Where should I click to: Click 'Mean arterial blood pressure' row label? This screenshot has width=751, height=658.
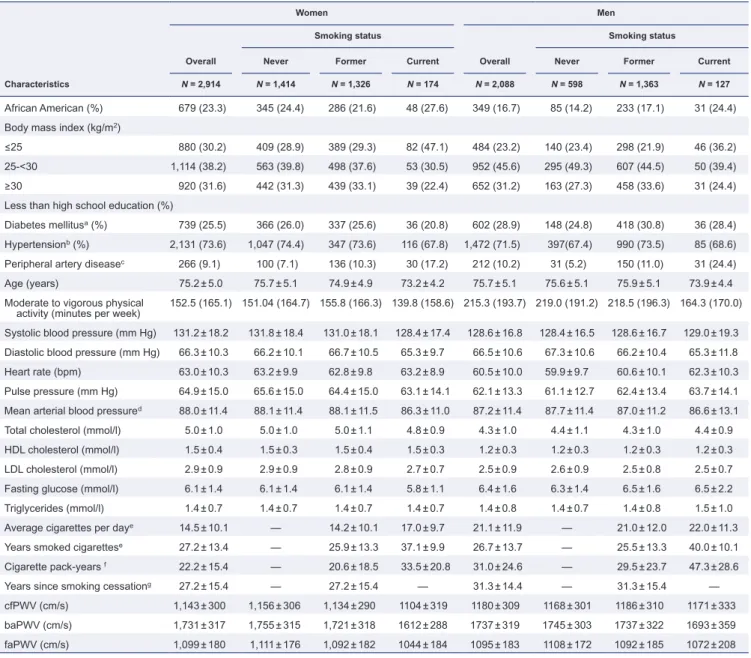point(73,411)
